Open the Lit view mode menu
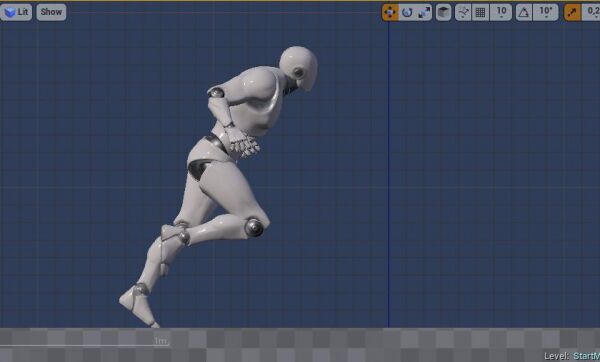Image resolution: width=600 pixels, height=362 pixels. (16, 12)
